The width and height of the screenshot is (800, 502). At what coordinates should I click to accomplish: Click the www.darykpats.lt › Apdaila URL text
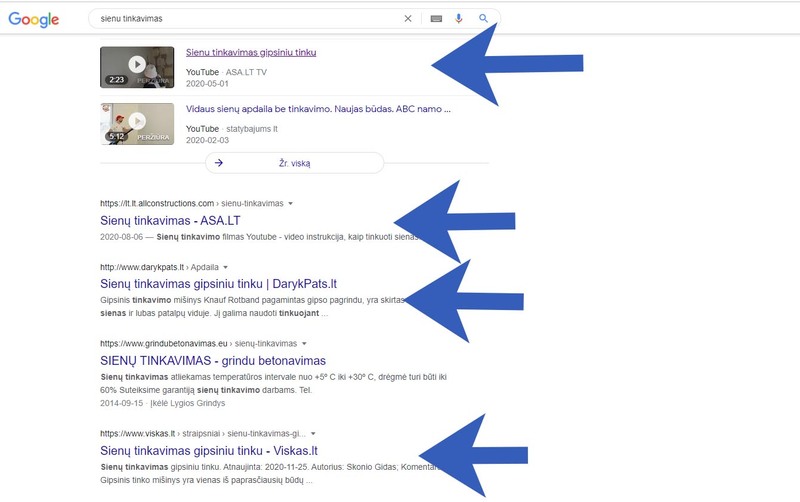[x=159, y=267]
